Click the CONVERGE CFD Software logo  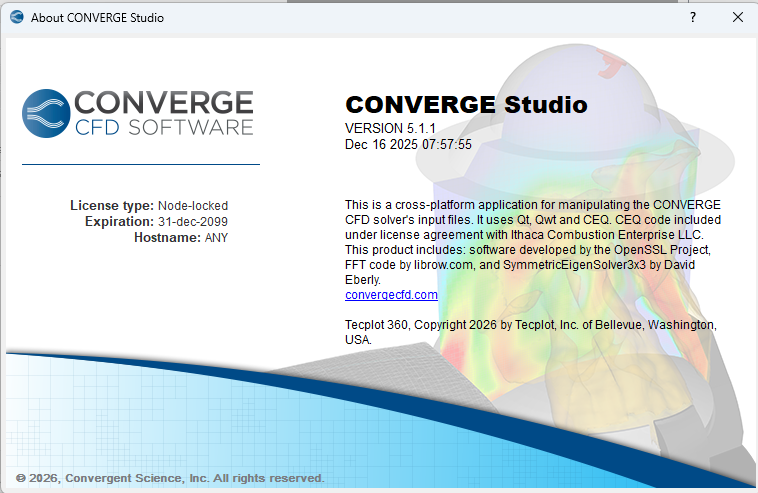click(x=138, y=113)
